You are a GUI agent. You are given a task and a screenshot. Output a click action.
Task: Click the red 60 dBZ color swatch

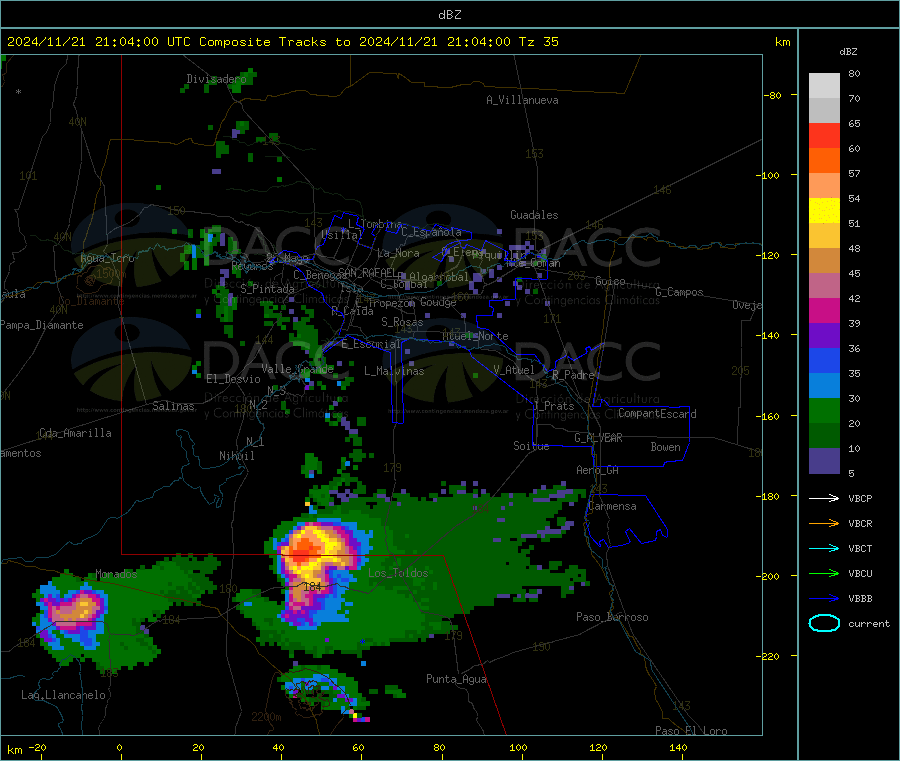[824, 135]
